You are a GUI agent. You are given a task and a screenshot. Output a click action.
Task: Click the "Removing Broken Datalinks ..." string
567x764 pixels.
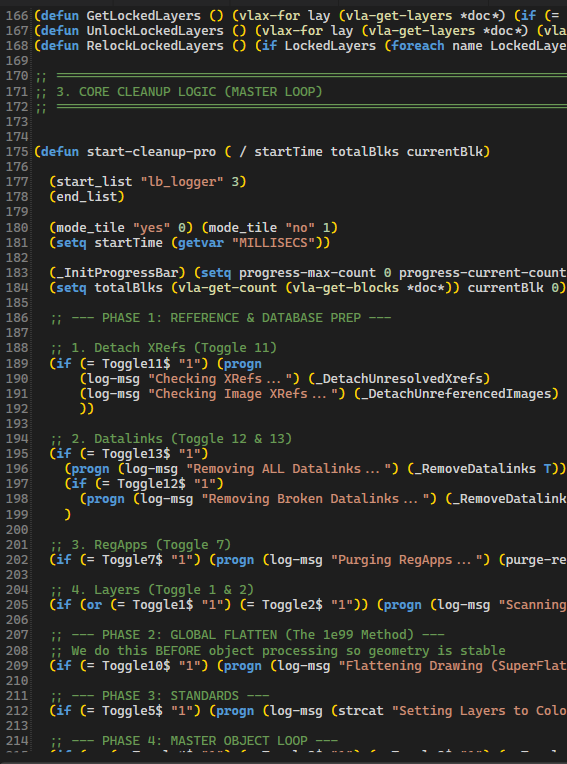click(318, 499)
